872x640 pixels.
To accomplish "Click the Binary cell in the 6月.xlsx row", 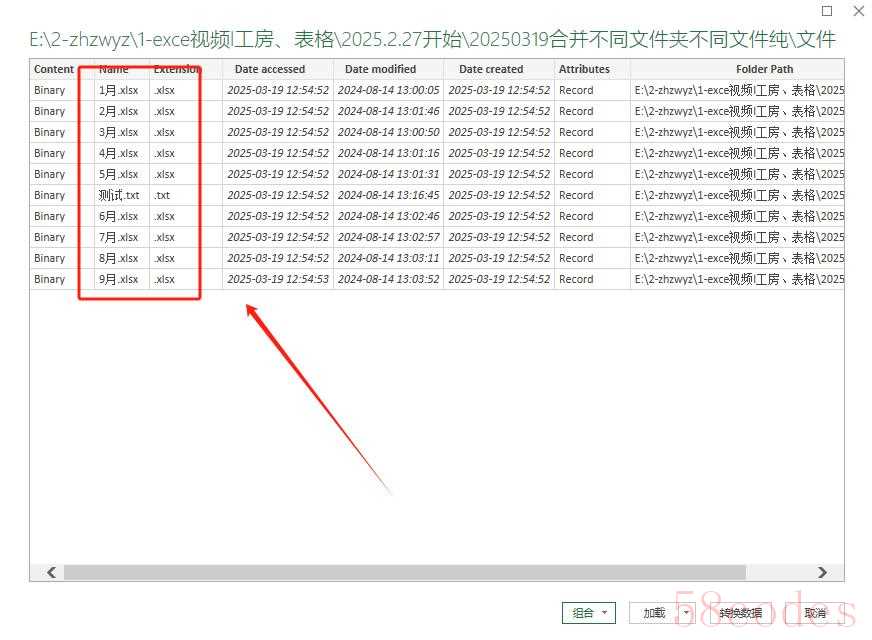I will pyautogui.click(x=50, y=216).
